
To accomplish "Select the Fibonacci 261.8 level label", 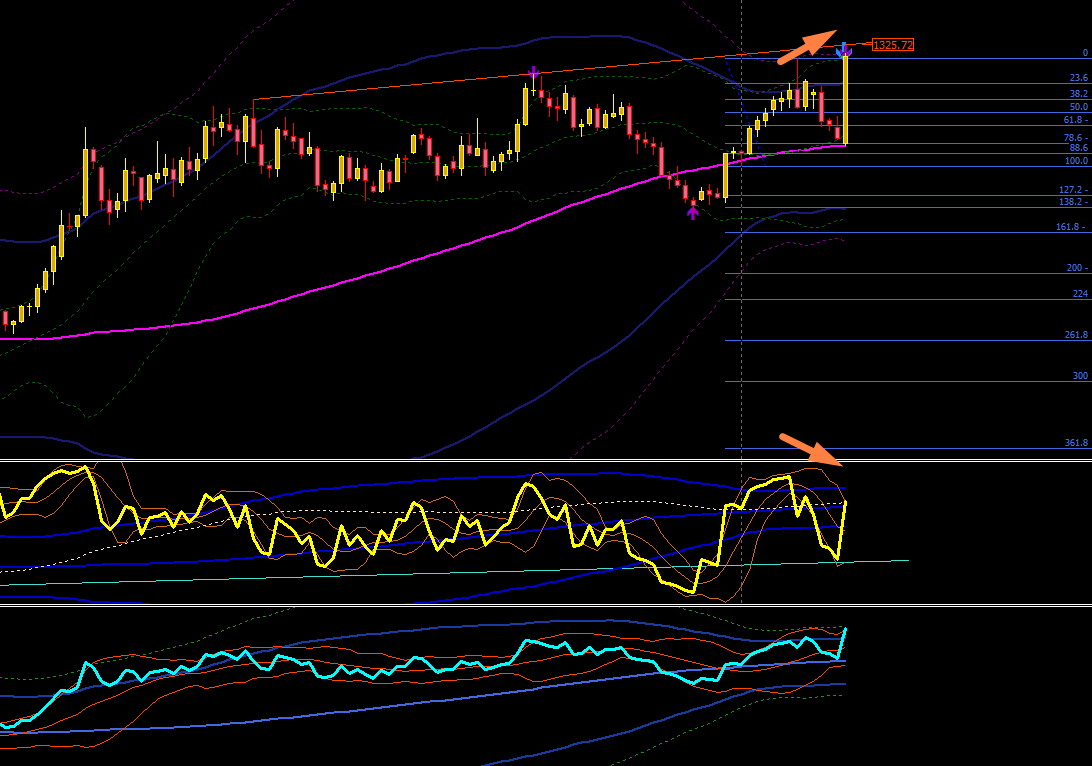I will pyautogui.click(x=1076, y=335).
